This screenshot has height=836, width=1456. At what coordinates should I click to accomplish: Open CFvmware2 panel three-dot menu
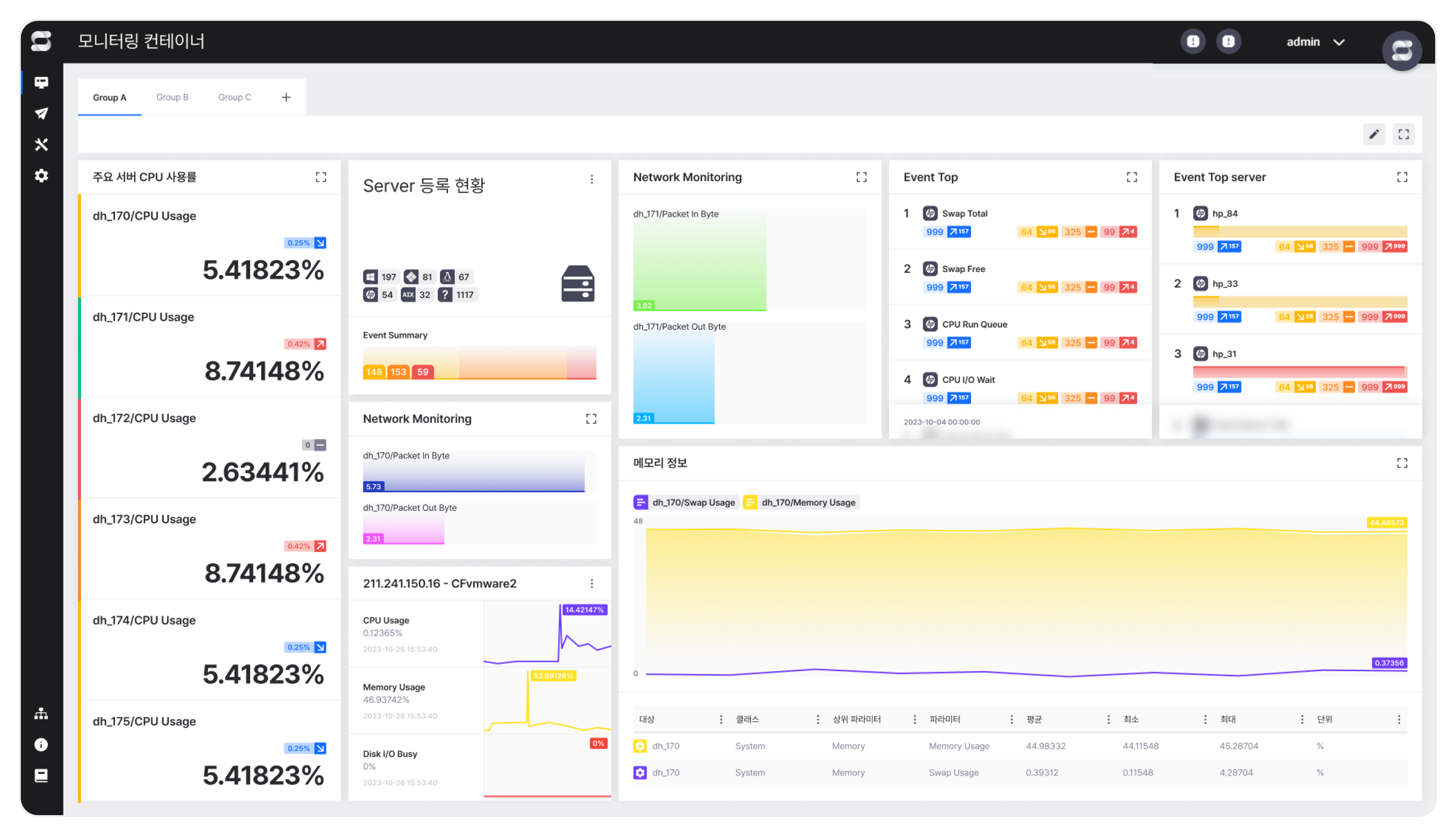[x=592, y=583]
